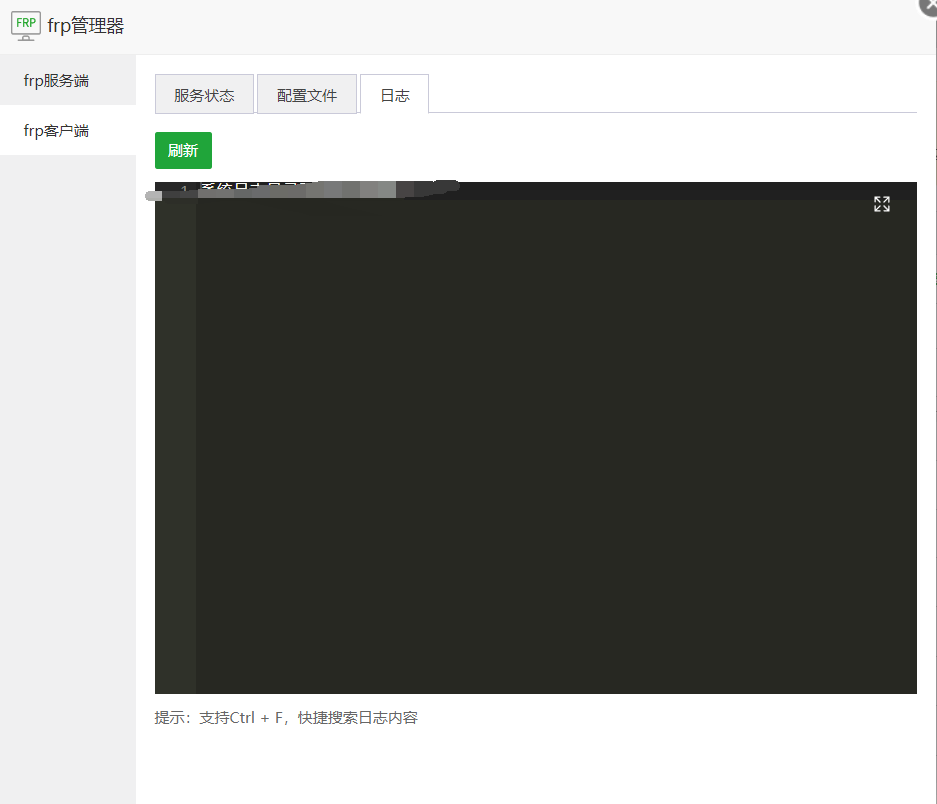The height and width of the screenshot is (804, 937).
Task: Click the Ctrl + F search hint text
Action: [286, 718]
